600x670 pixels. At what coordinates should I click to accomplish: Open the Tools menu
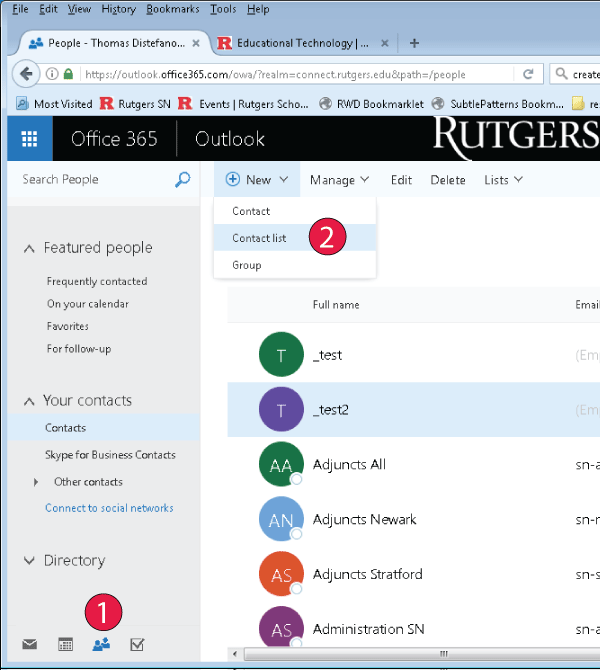tap(223, 9)
